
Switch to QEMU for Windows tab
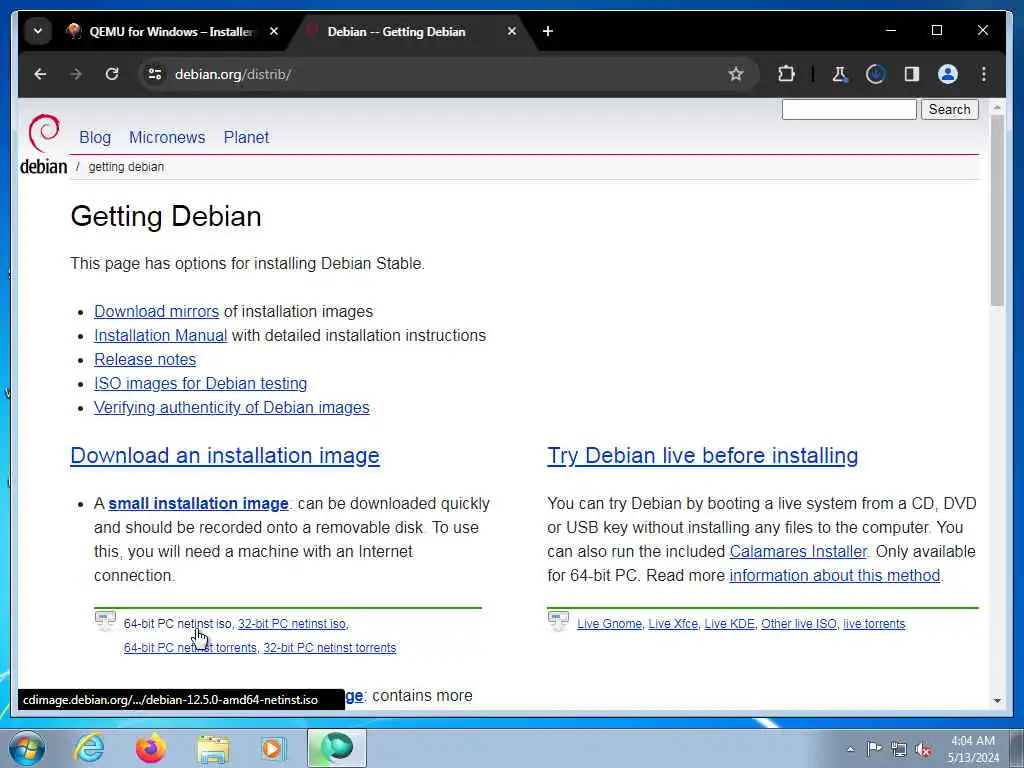(170, 31)
